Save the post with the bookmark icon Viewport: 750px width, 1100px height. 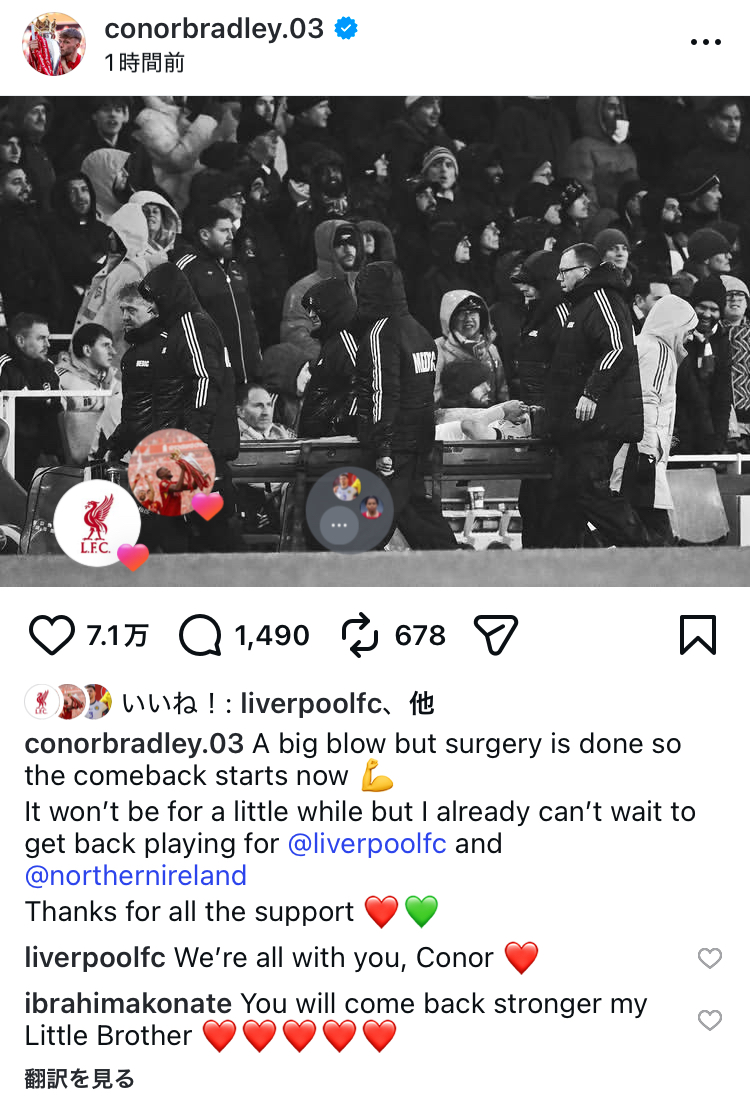[698, 636]
